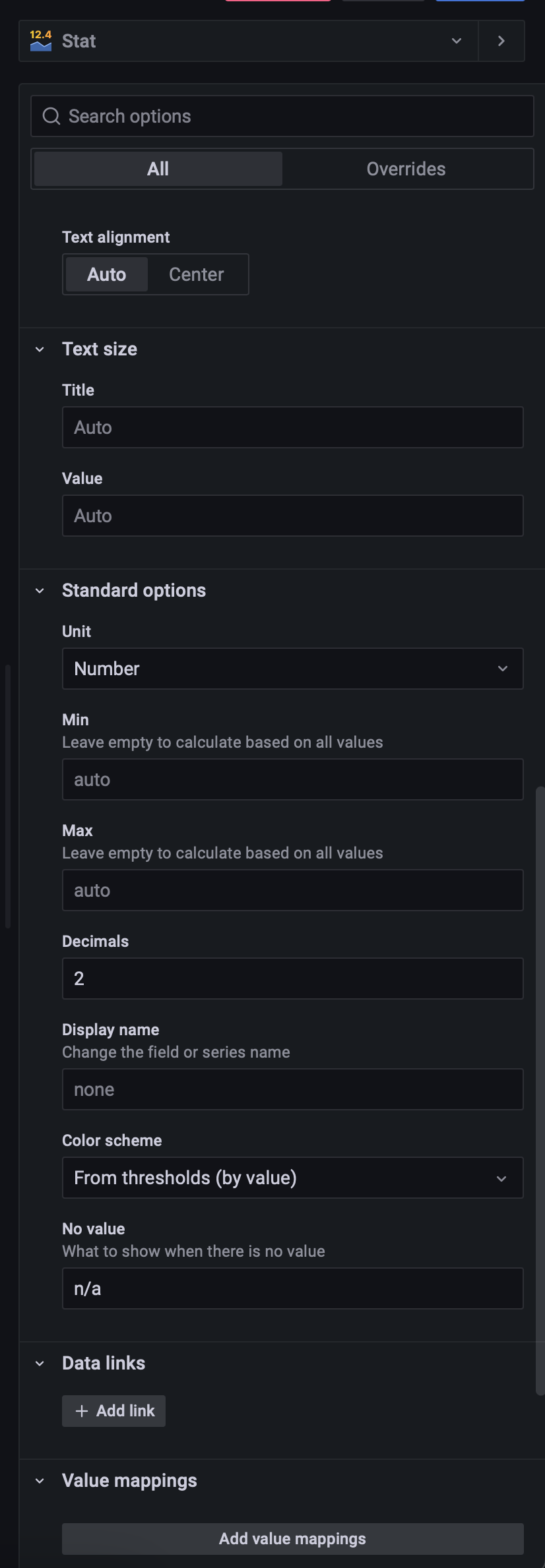The image size is (545, 1568).
Task: Select Center text alignment
Action: [196, 274]
